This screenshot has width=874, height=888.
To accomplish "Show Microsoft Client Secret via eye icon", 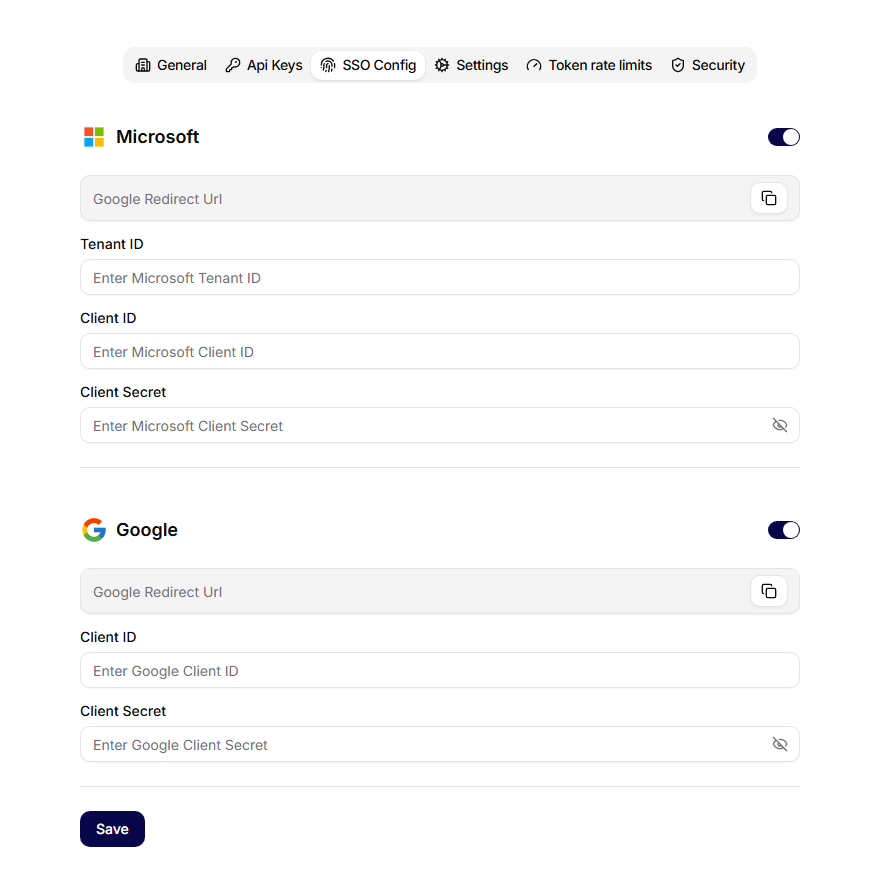I will [779, 425].
